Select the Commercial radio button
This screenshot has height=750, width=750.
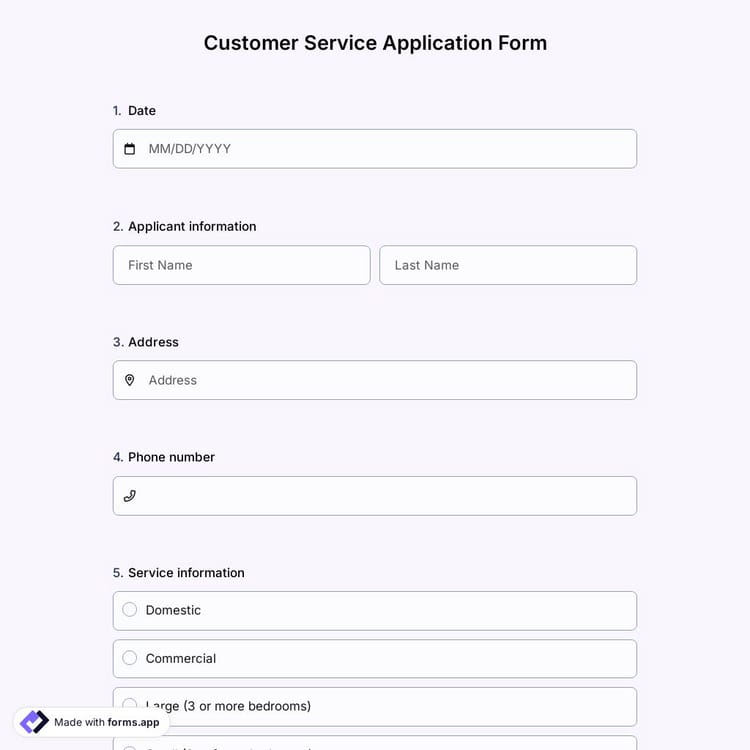point(130,658)
